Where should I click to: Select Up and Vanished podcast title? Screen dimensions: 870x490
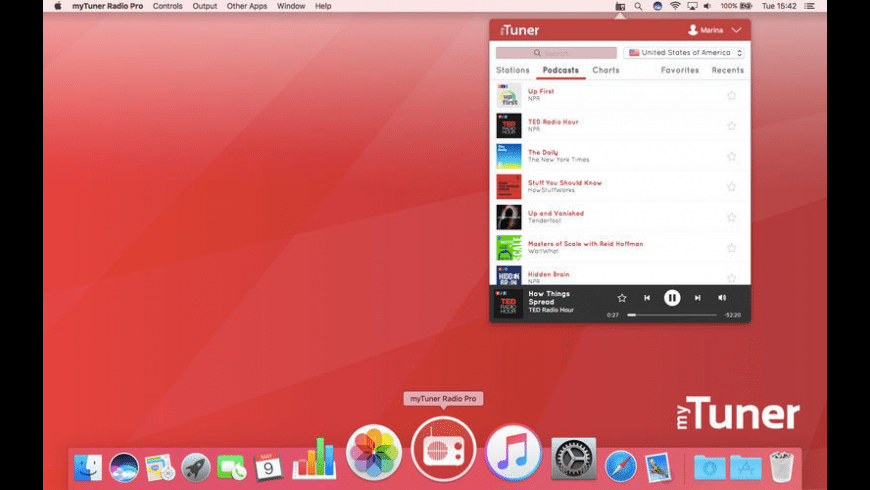(x=555, y=213)
